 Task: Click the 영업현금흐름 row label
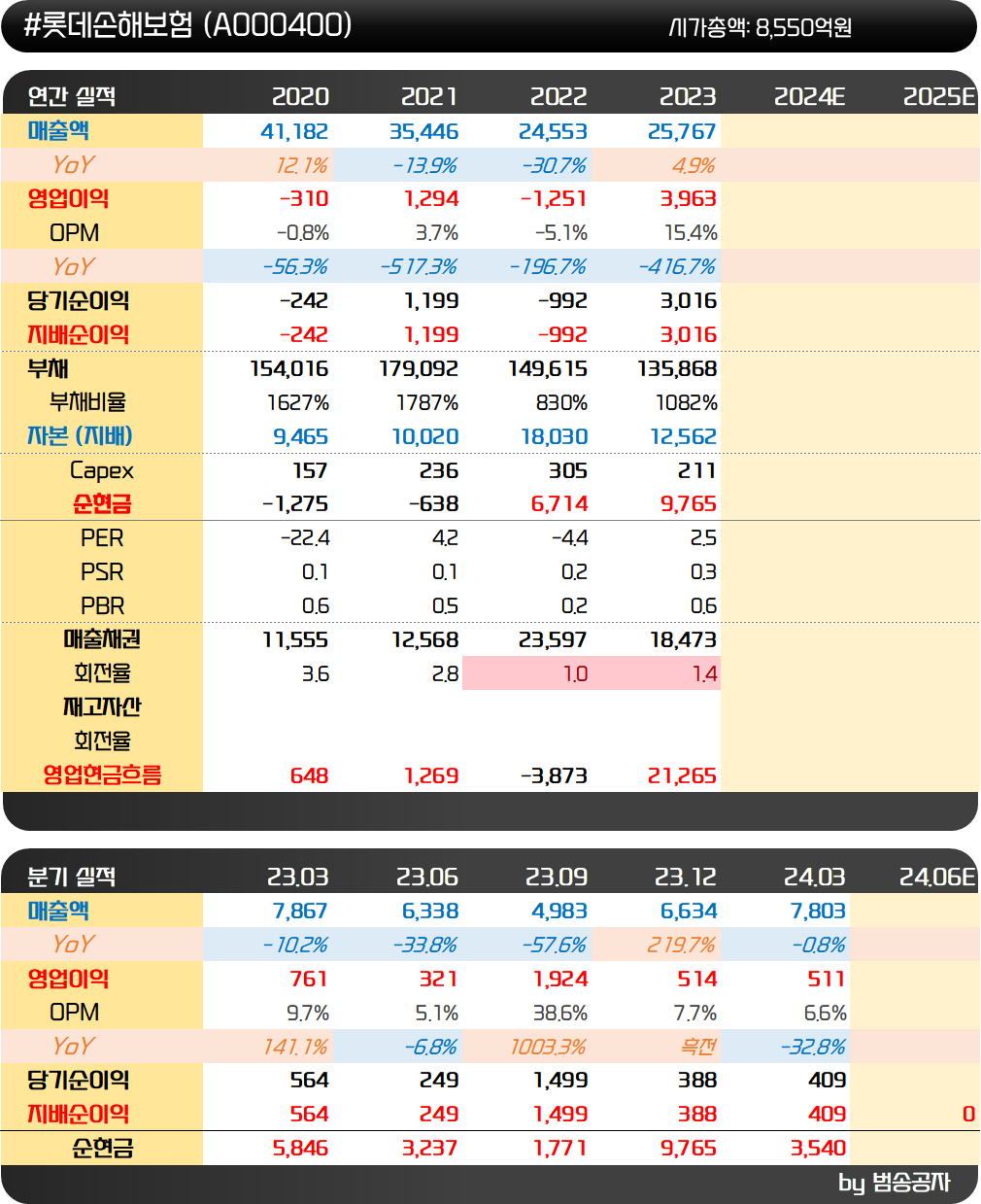pos(102,774)
